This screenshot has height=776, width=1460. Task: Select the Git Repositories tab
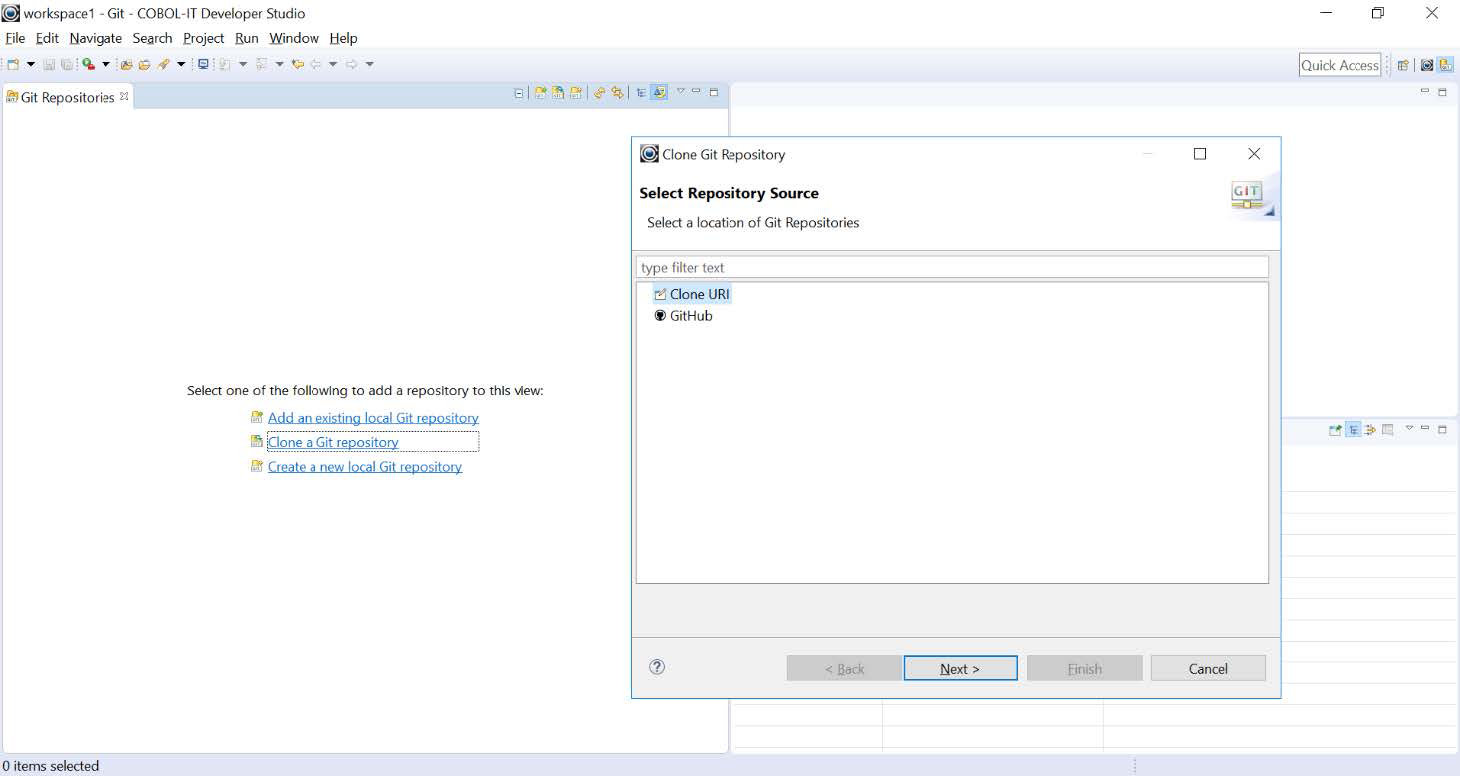tap(66, 97)
